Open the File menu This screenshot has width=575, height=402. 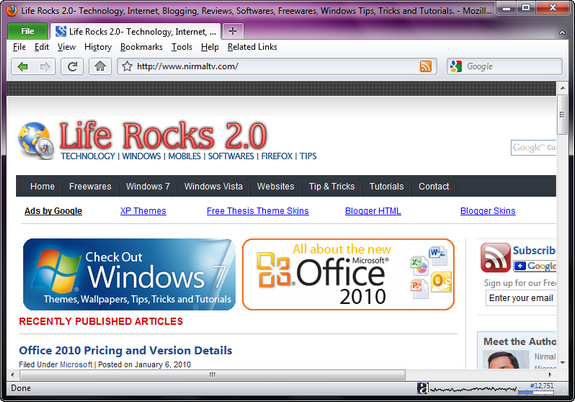[19, 47]
